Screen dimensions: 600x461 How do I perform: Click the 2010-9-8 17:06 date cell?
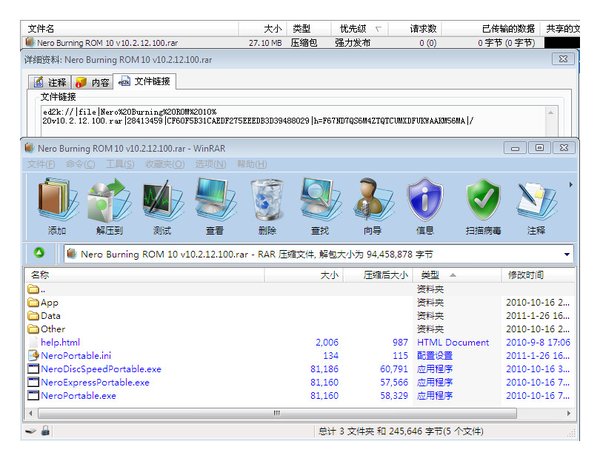pyautogui.click(x=538, y=342)
